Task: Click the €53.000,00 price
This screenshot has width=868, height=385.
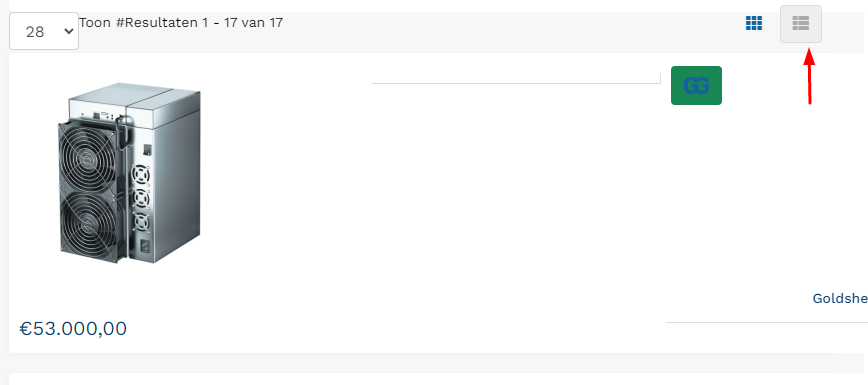Action: [73, 328]
